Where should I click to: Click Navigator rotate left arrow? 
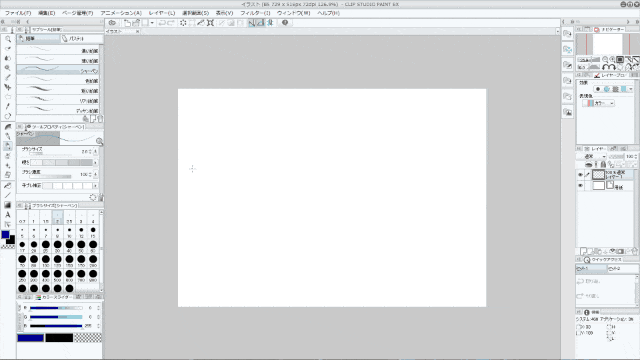tap(605, 67)
